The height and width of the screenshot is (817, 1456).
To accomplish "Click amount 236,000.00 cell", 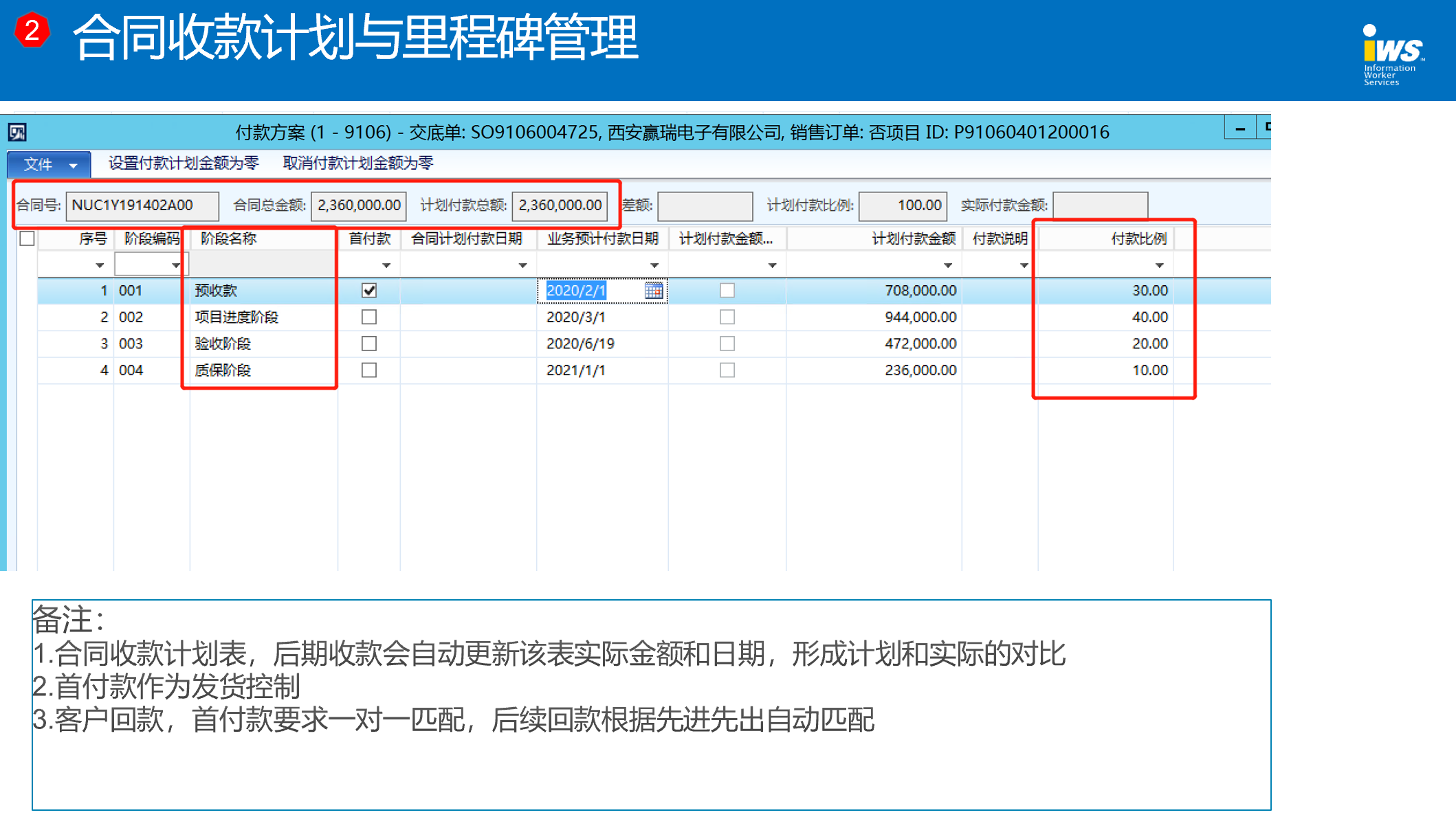I will coord(874,370).
